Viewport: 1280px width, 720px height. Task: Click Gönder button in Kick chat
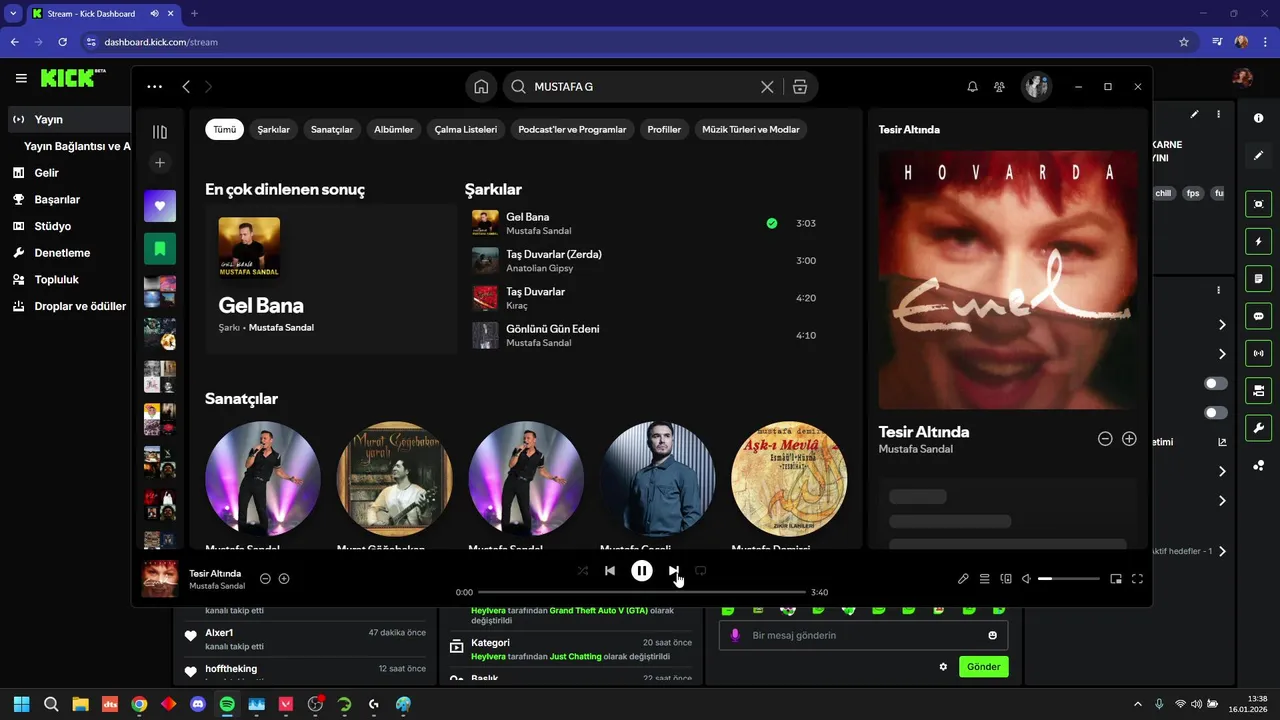[x=984, y=667]
